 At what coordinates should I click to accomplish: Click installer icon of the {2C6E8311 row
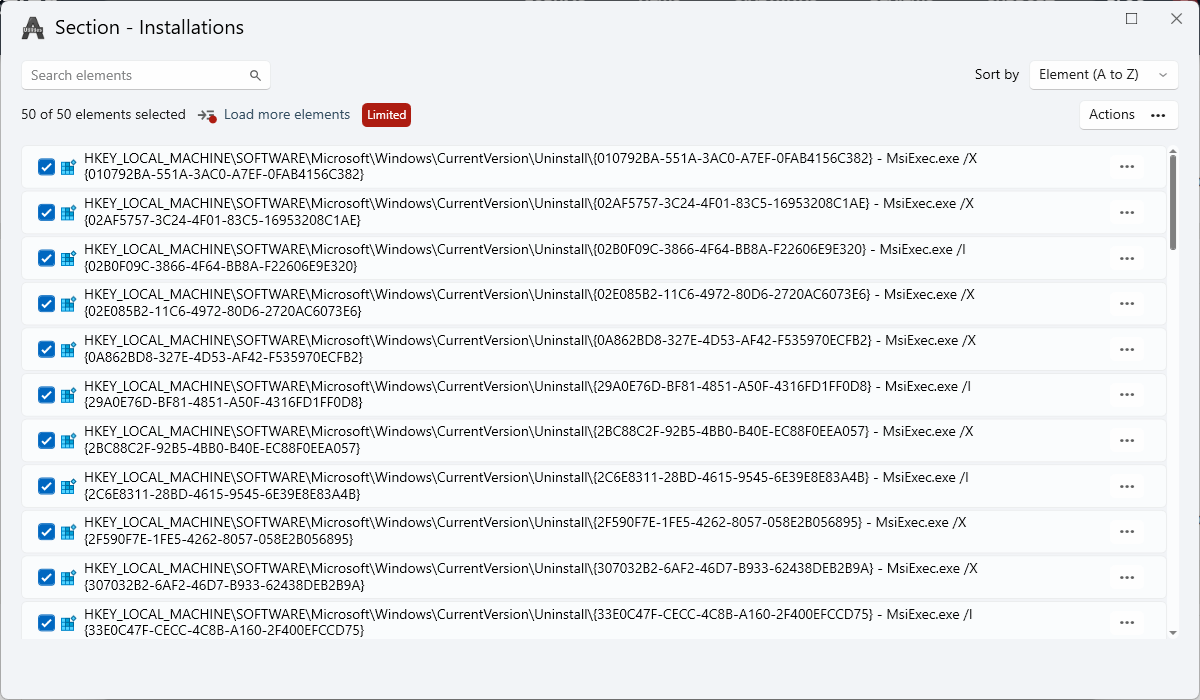click(x=69, y=486)
